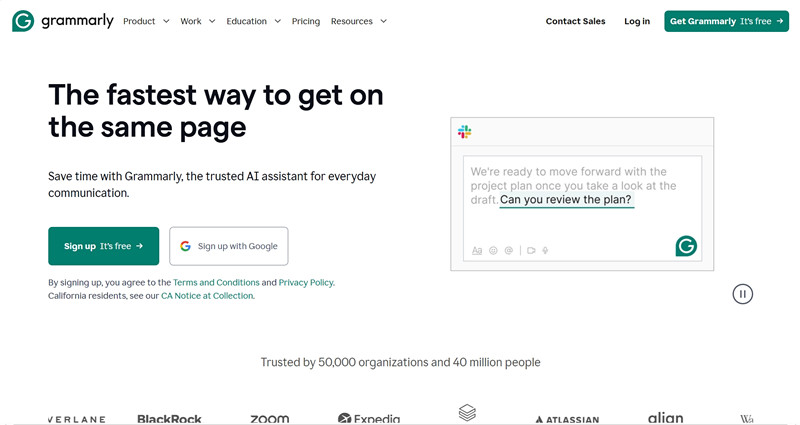Click the grammarly wordmark in header

point(78,21)
